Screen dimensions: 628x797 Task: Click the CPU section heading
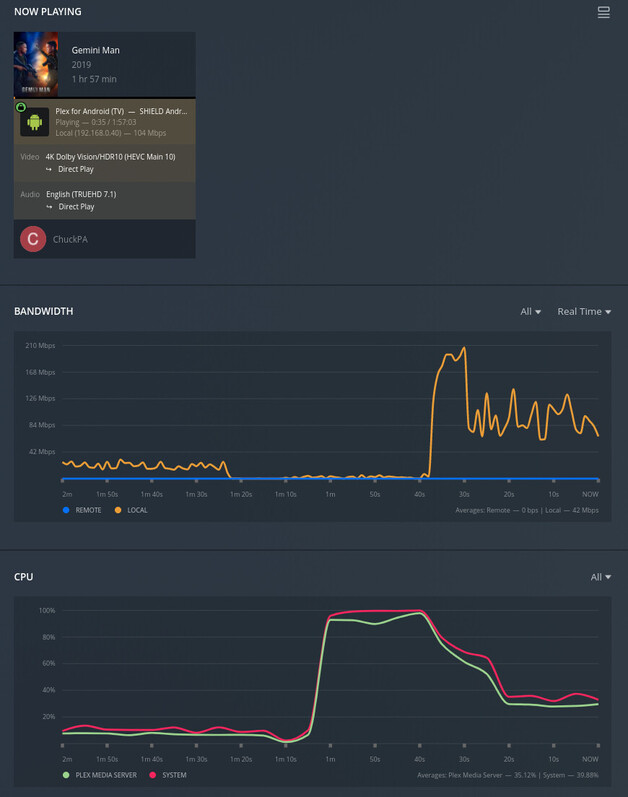23,577
